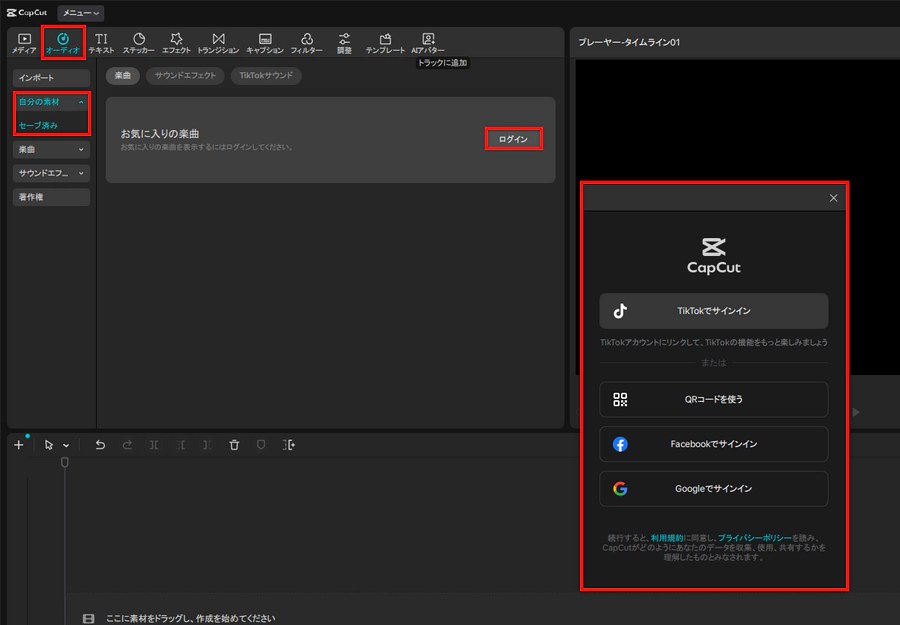900x625 pixels.
Task: Click the undo arrow icon
Action: click(x=100, y=445)
